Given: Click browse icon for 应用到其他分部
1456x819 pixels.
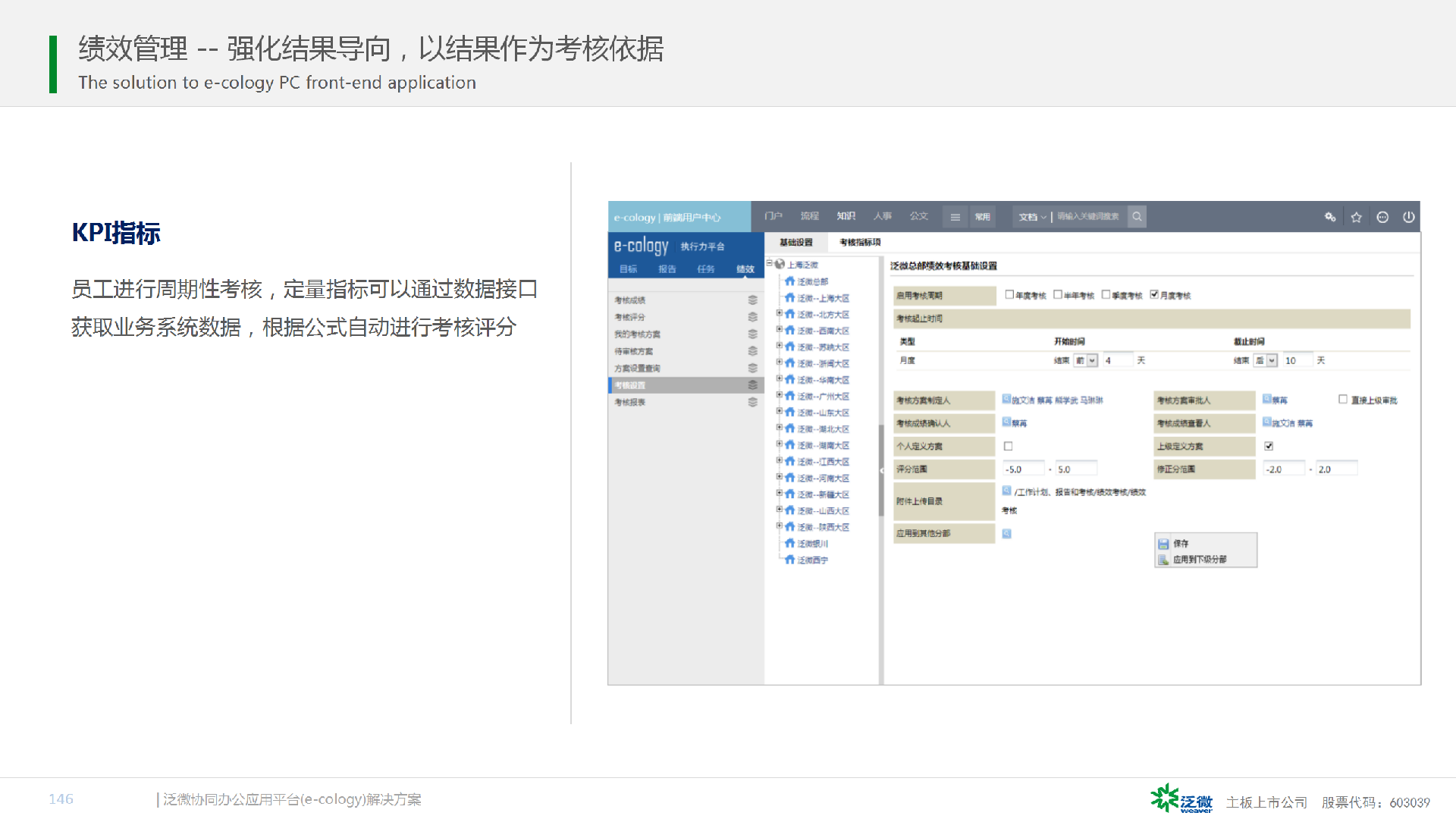Looking at the screenshot, I should [x=1006, y=534].
